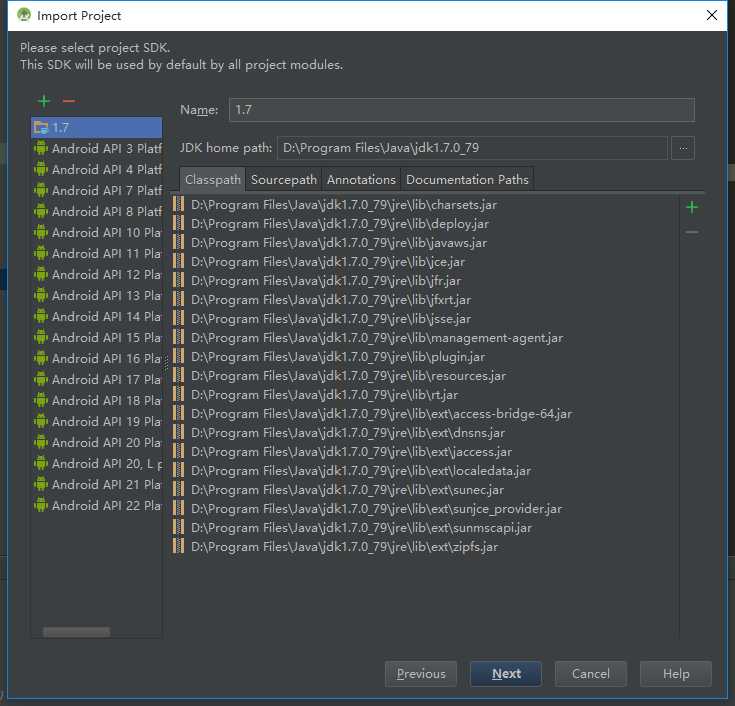Select resources.jar classpath entry
The height and width of the screenshot is (706, 735).
pyautogui.click(x=348, y=376)
